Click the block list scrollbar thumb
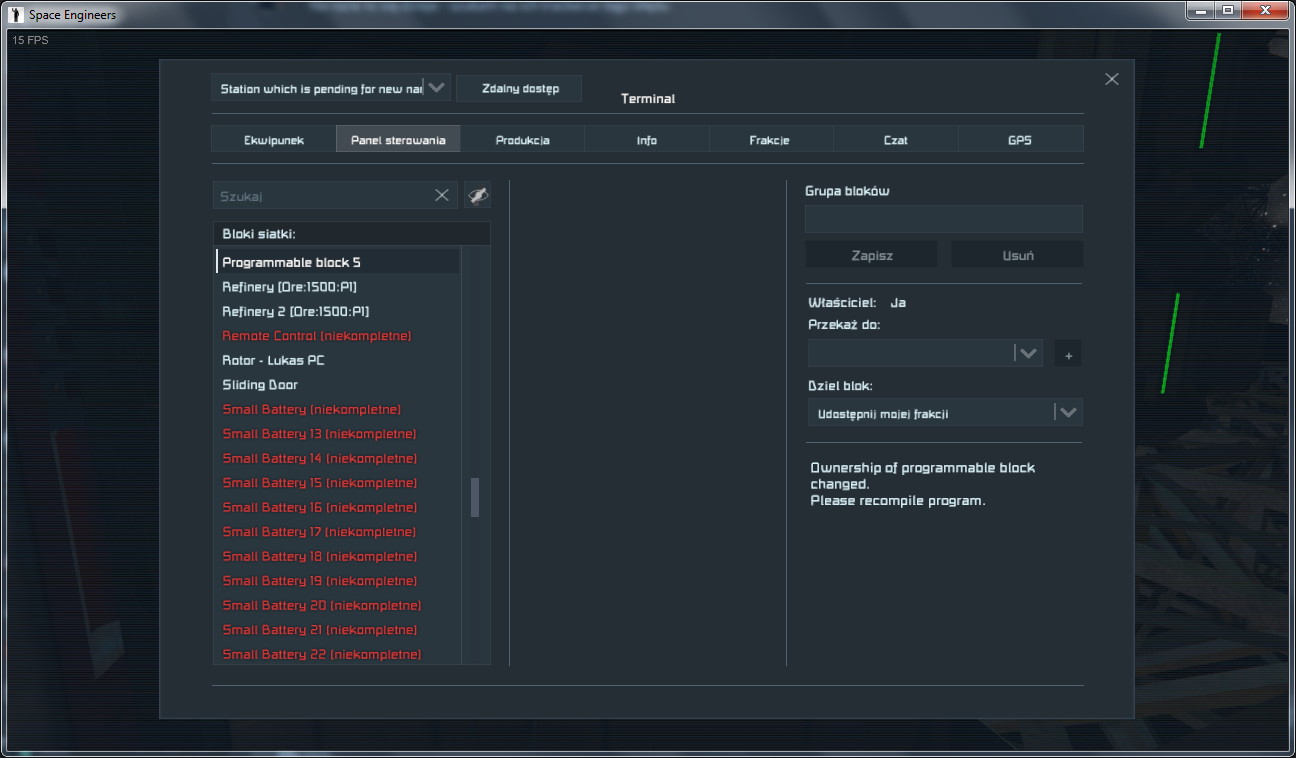The width and height of the screenshot is (1296, 758). (475, 497)
